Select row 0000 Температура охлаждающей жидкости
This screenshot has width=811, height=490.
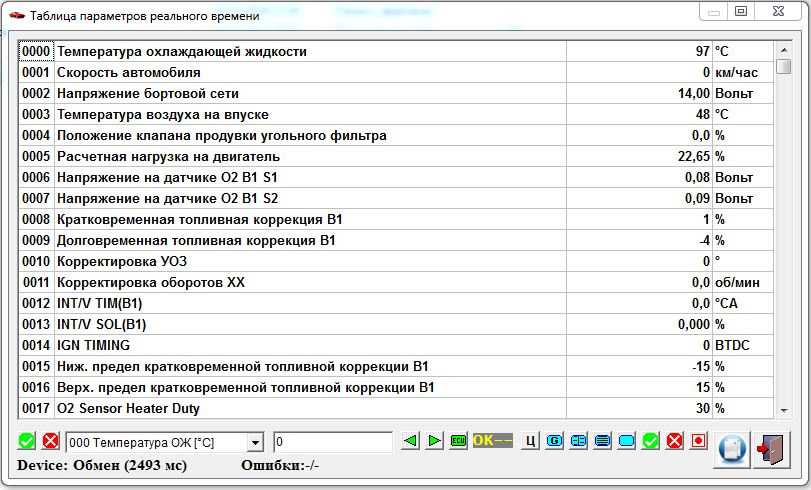point(396,51)
